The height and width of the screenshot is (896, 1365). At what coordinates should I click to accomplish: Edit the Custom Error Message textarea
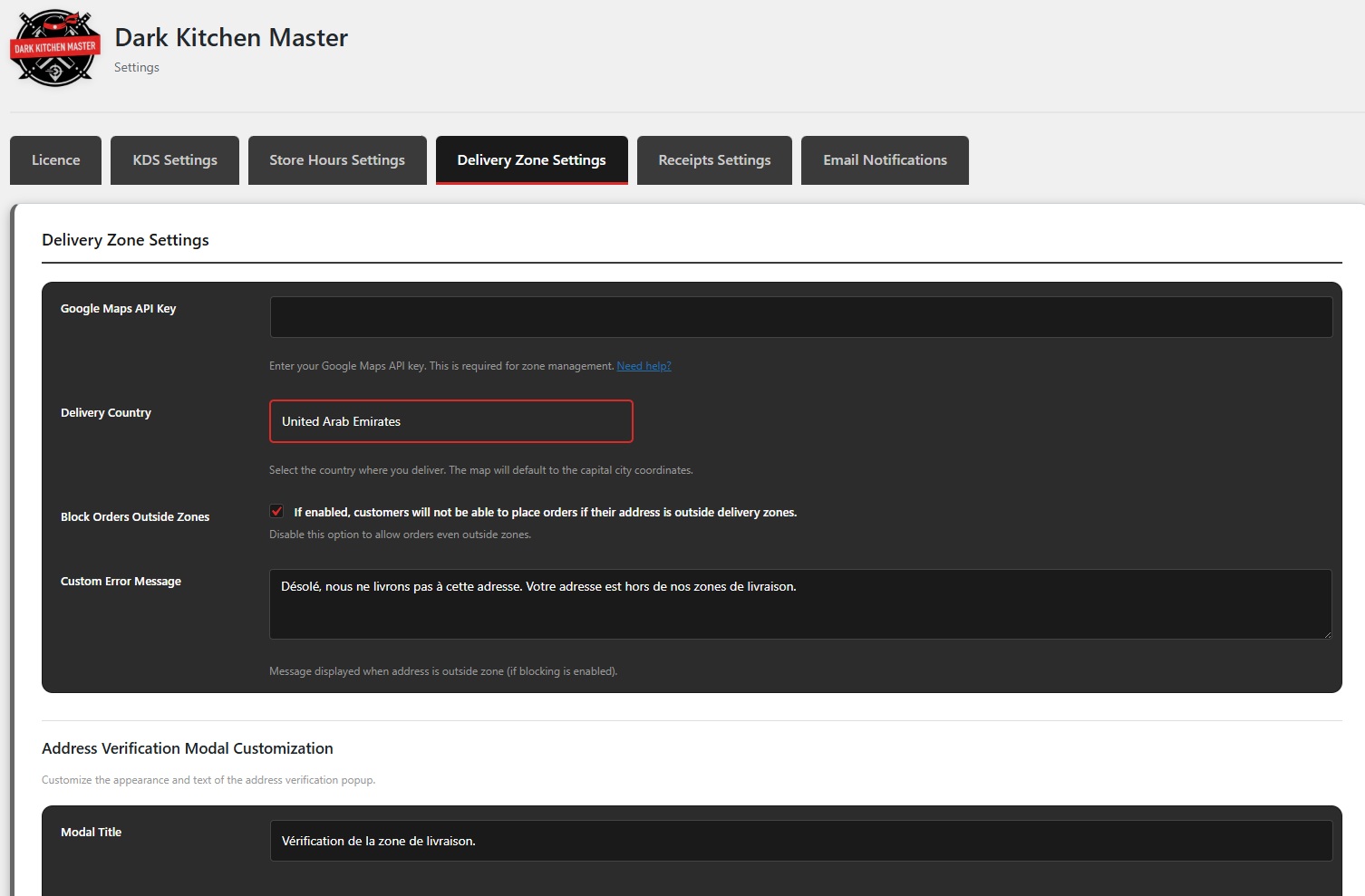coord(801,604)
